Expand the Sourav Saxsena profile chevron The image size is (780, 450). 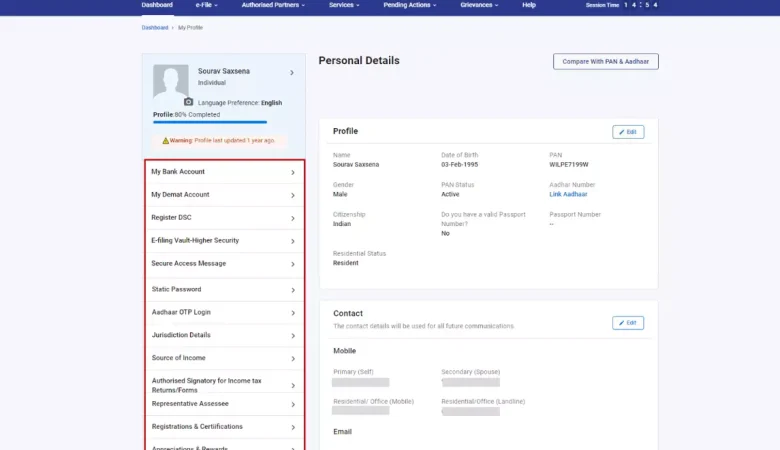click(x=292, y=73)
